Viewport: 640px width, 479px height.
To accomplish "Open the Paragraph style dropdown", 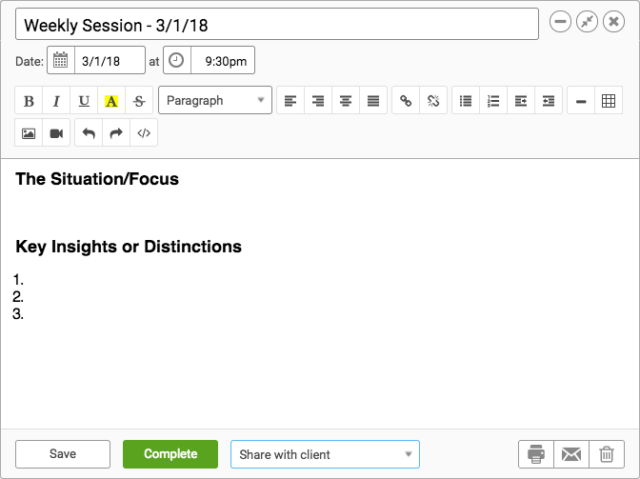I will (x=215, y=100).
